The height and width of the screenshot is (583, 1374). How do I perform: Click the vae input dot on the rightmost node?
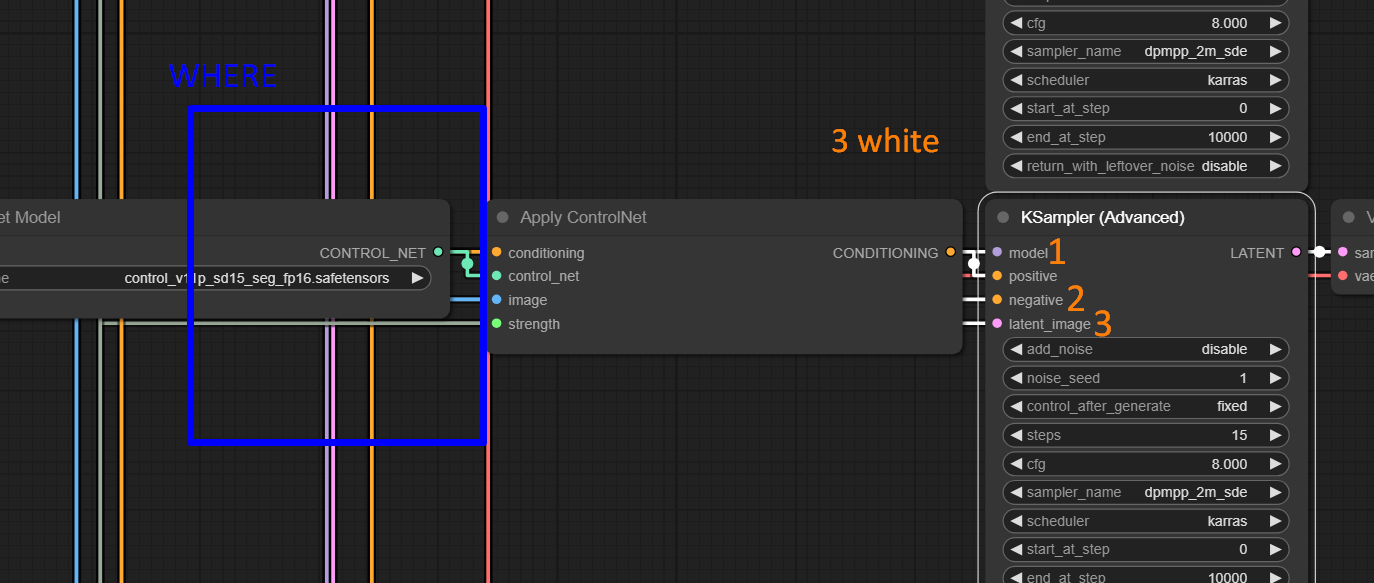point(1345,276)
